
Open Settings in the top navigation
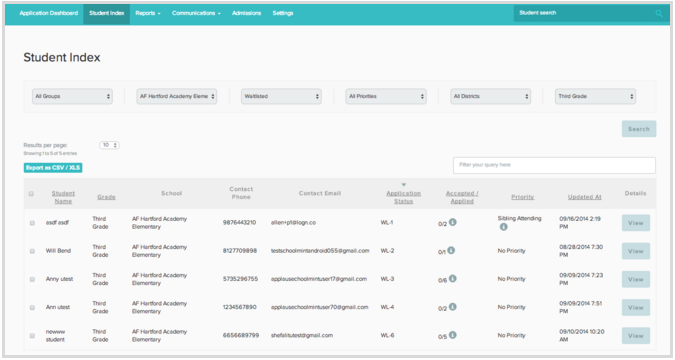pyautogui.click(x=283, y=13)
